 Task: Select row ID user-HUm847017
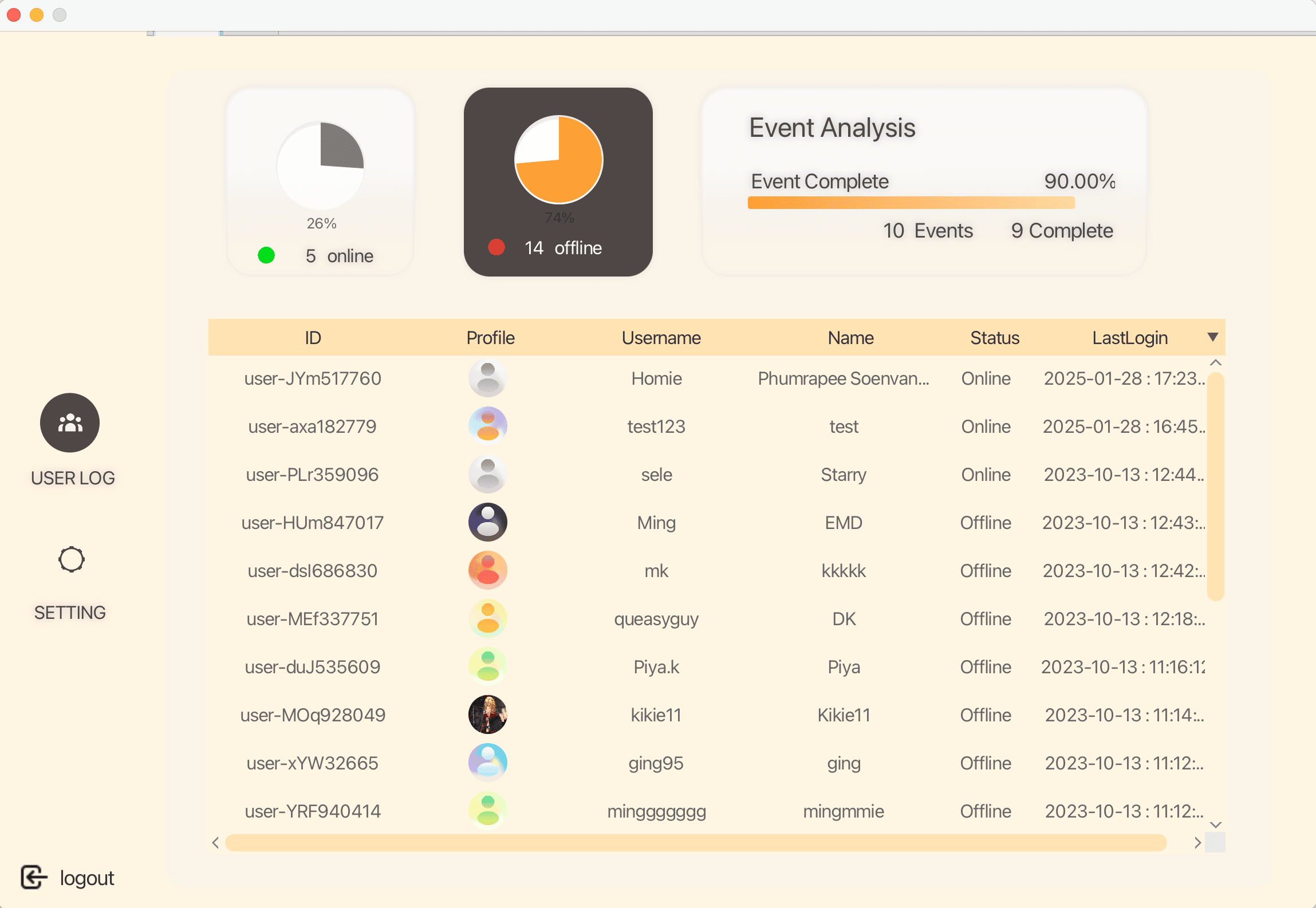click(313, 523)
